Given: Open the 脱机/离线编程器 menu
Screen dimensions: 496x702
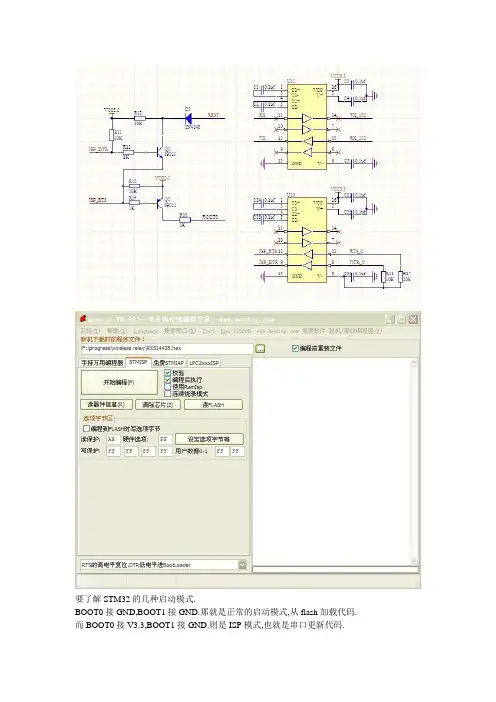Looking at the screenshot, I should (x=355, y=331).
